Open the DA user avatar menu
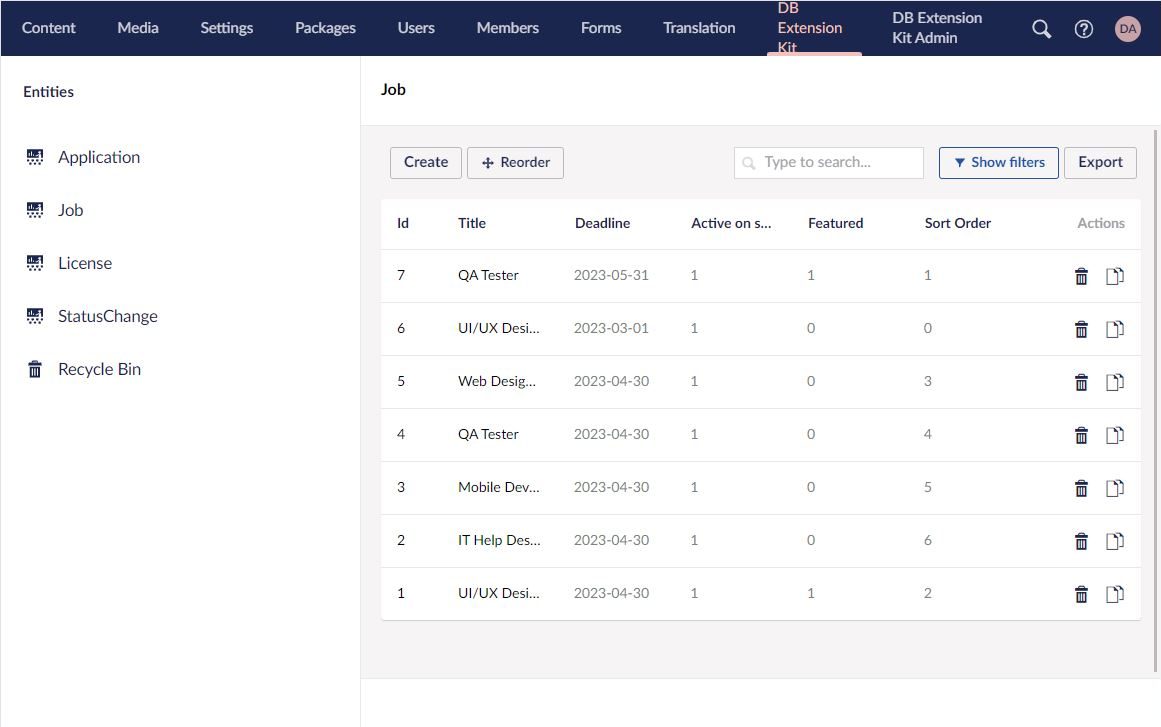This screenshot has height=727, width=1161. (x=1128, y=29)
